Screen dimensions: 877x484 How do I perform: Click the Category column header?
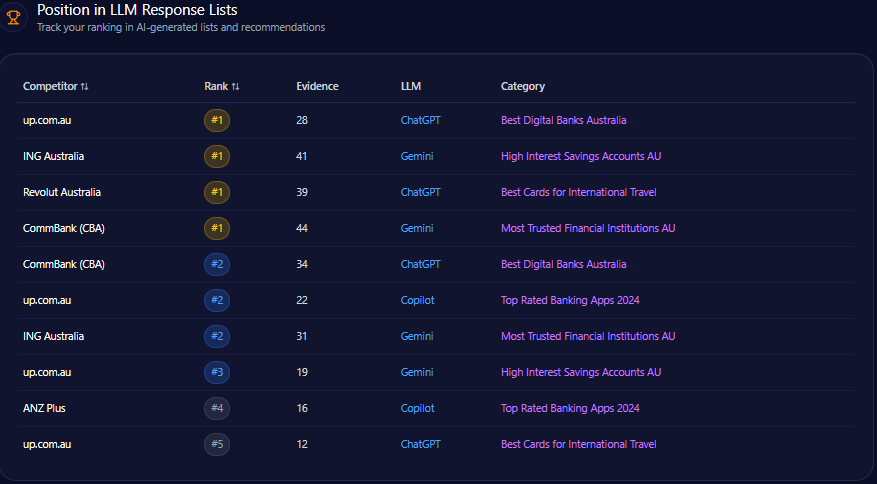tap(522, 86)
